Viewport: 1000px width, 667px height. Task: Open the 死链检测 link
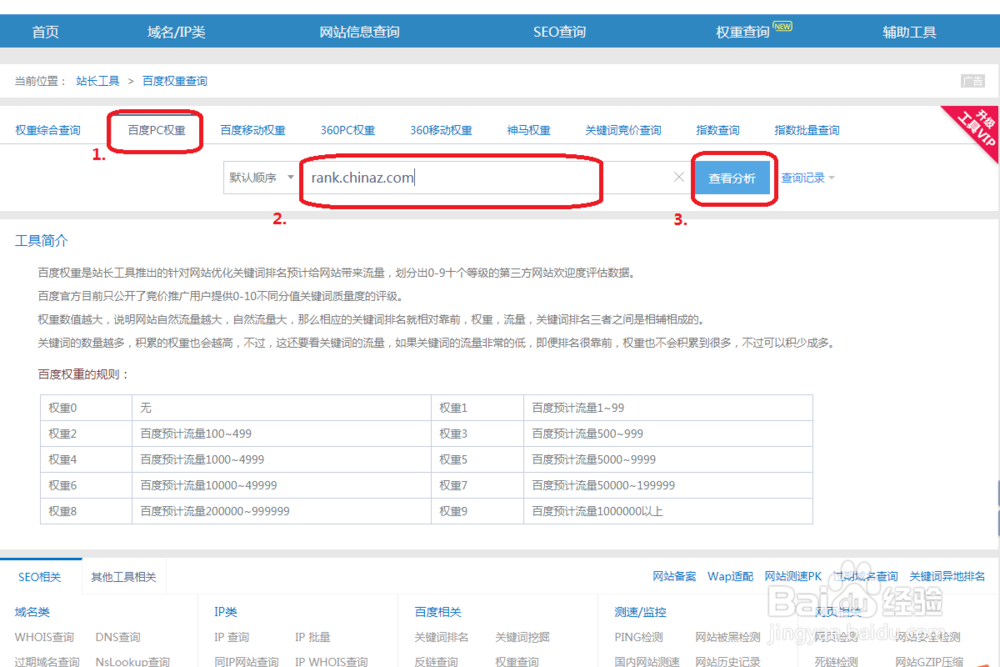(835, 661)
